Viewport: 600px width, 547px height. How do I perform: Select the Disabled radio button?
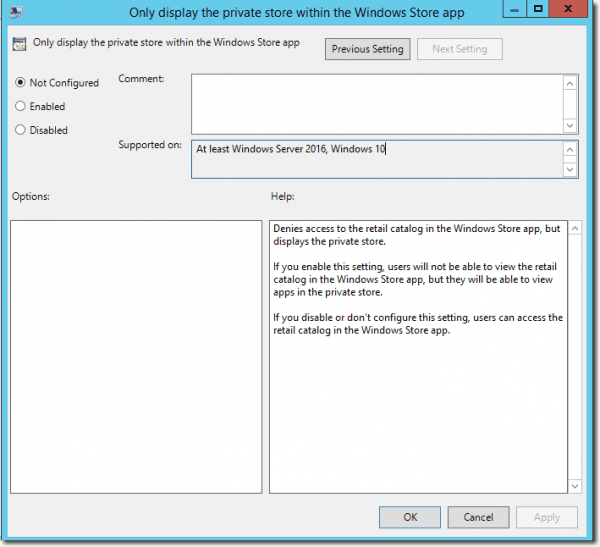pyautogui.click(x=20, y=130)
